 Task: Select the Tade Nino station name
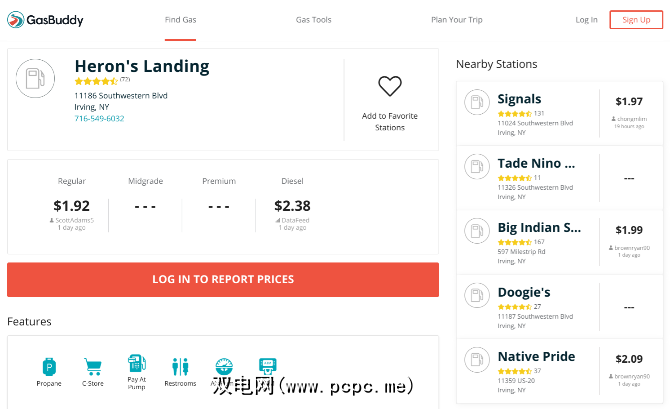point(536,163)
